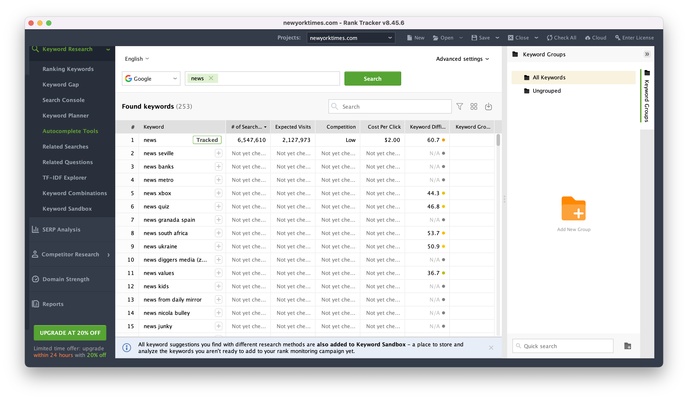Image resolution: width=688 pixels, height=400 pixels.
Task: Open Keyword Combinations in sidebar
Action: (x=75, y=193)
